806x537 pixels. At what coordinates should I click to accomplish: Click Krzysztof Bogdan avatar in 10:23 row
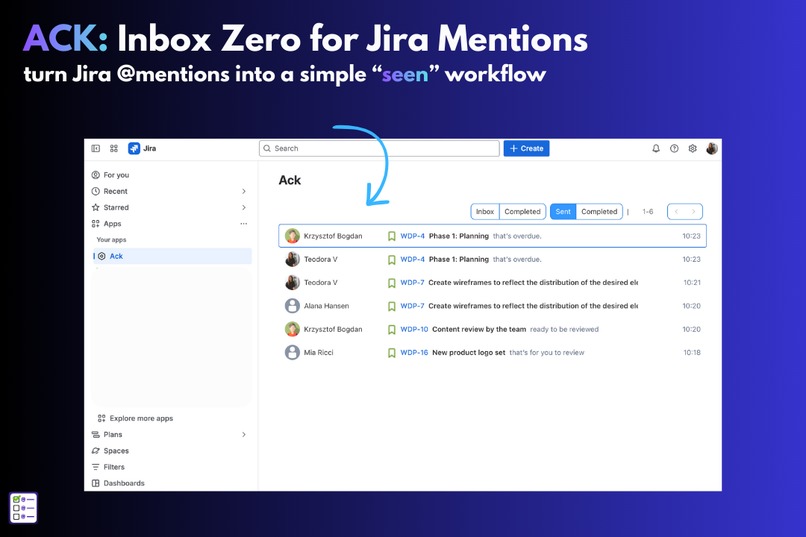pos(292,236)
